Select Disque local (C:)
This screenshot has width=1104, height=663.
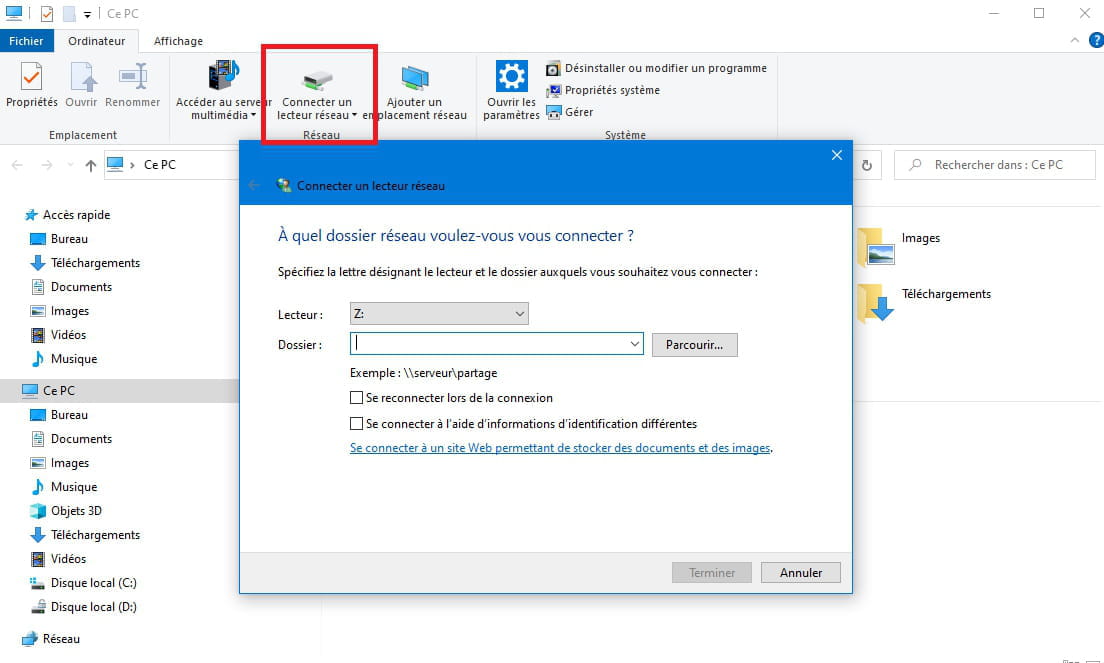pyautogui.click(x=83, y=582)
